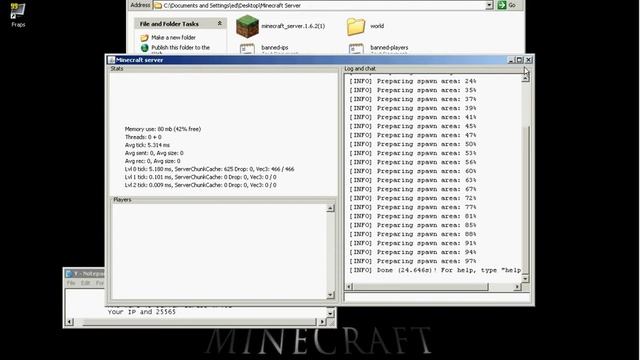Image resolution: width=640 pixels, height=360 pixels.
Task: Click the 'Threads: 0 + 0' stat line
Action: pyautogui.click(x=143, y=137)
